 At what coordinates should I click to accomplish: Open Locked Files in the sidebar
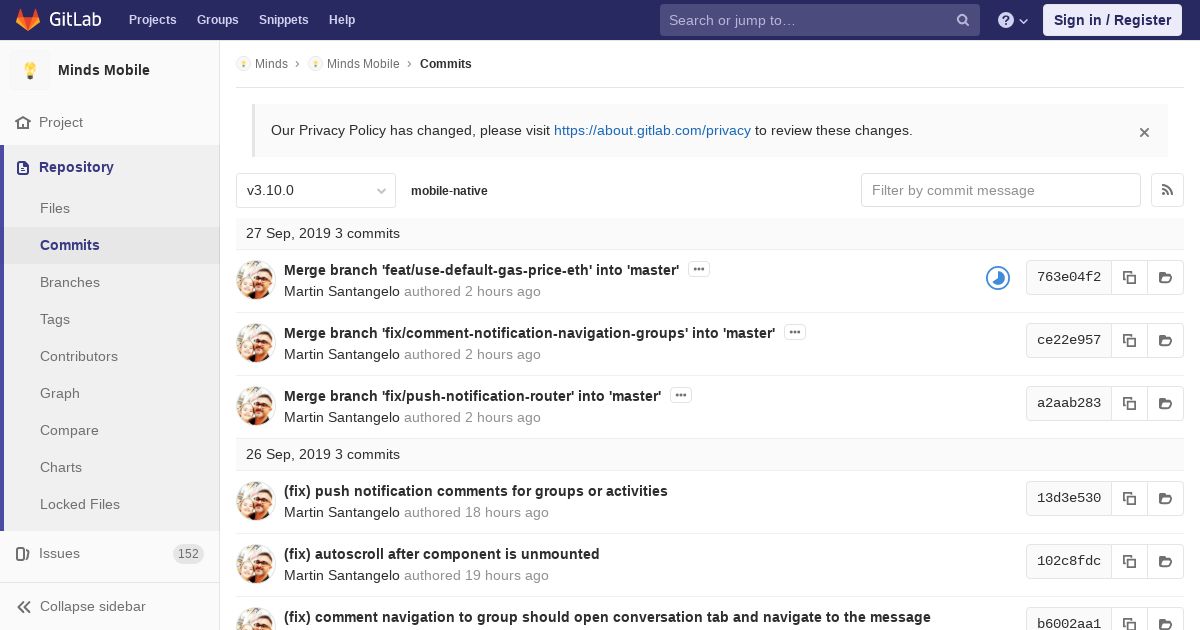click(80, 504)
